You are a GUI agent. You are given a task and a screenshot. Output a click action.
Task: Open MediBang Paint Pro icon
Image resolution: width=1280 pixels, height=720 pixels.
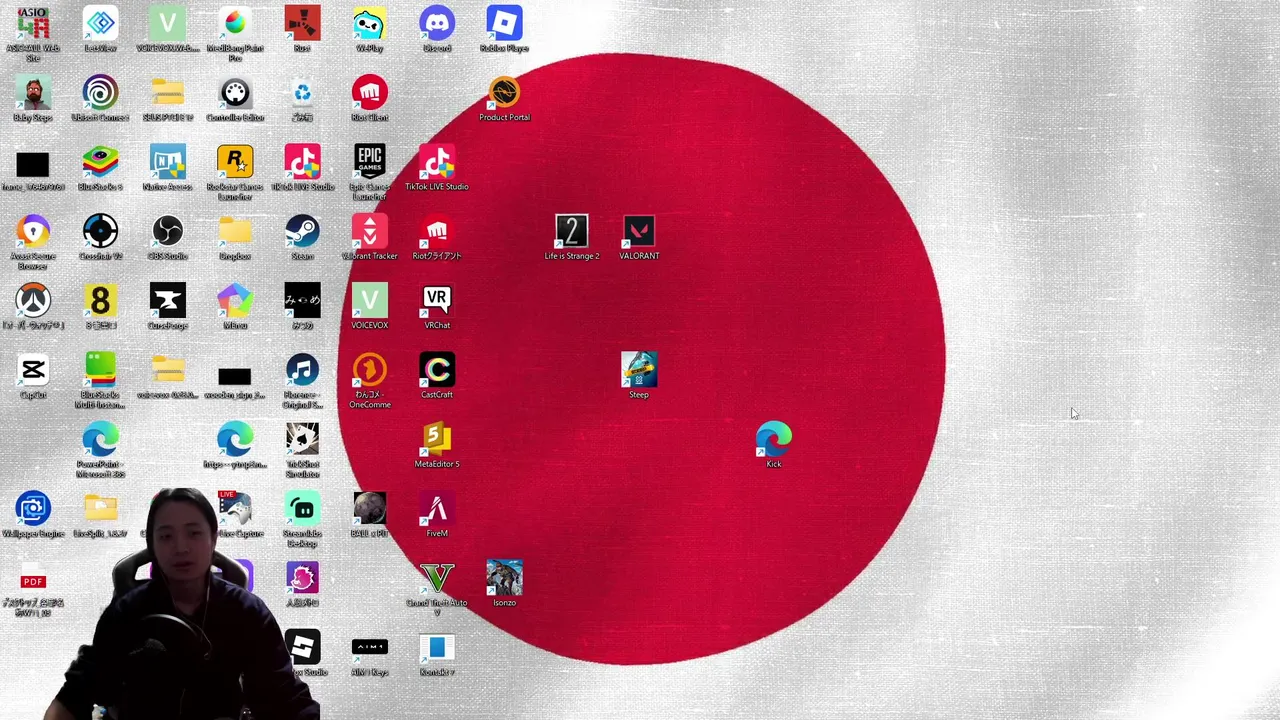[x=235, y=24]
